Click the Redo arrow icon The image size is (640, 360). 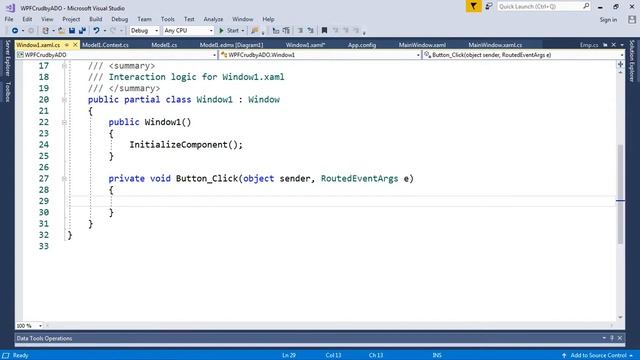pyautogui.click(x=113, y=31)
